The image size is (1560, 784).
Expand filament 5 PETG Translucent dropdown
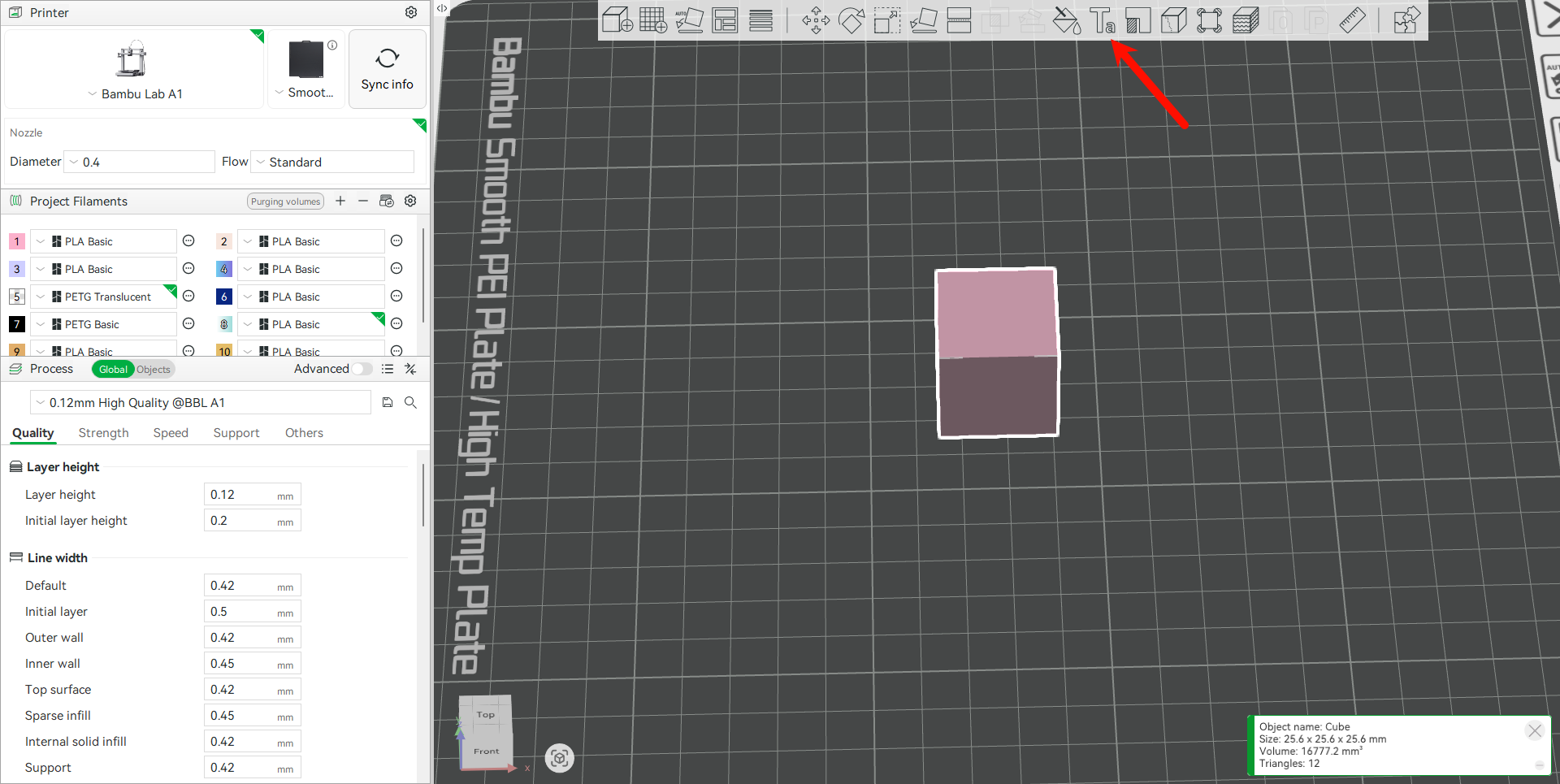[x=103, y=297]
